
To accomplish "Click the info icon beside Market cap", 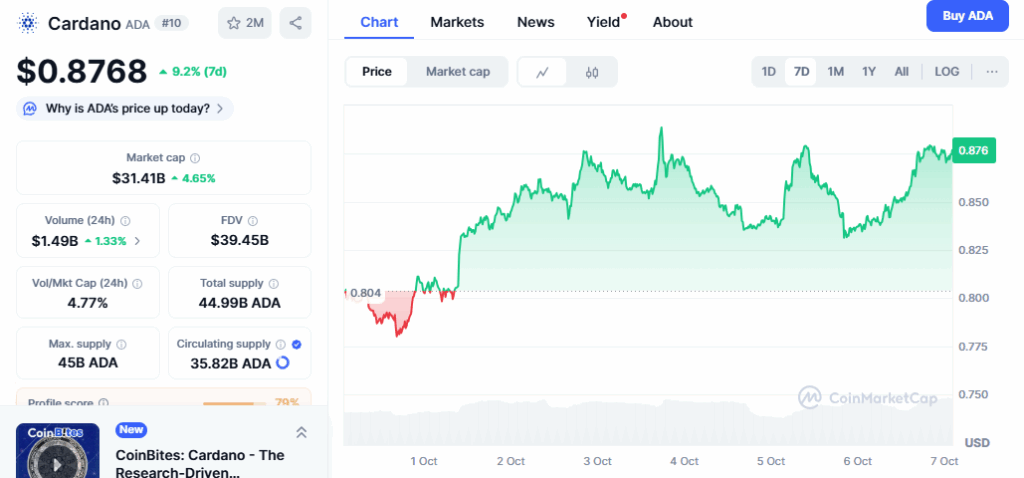I will point(195,158).
